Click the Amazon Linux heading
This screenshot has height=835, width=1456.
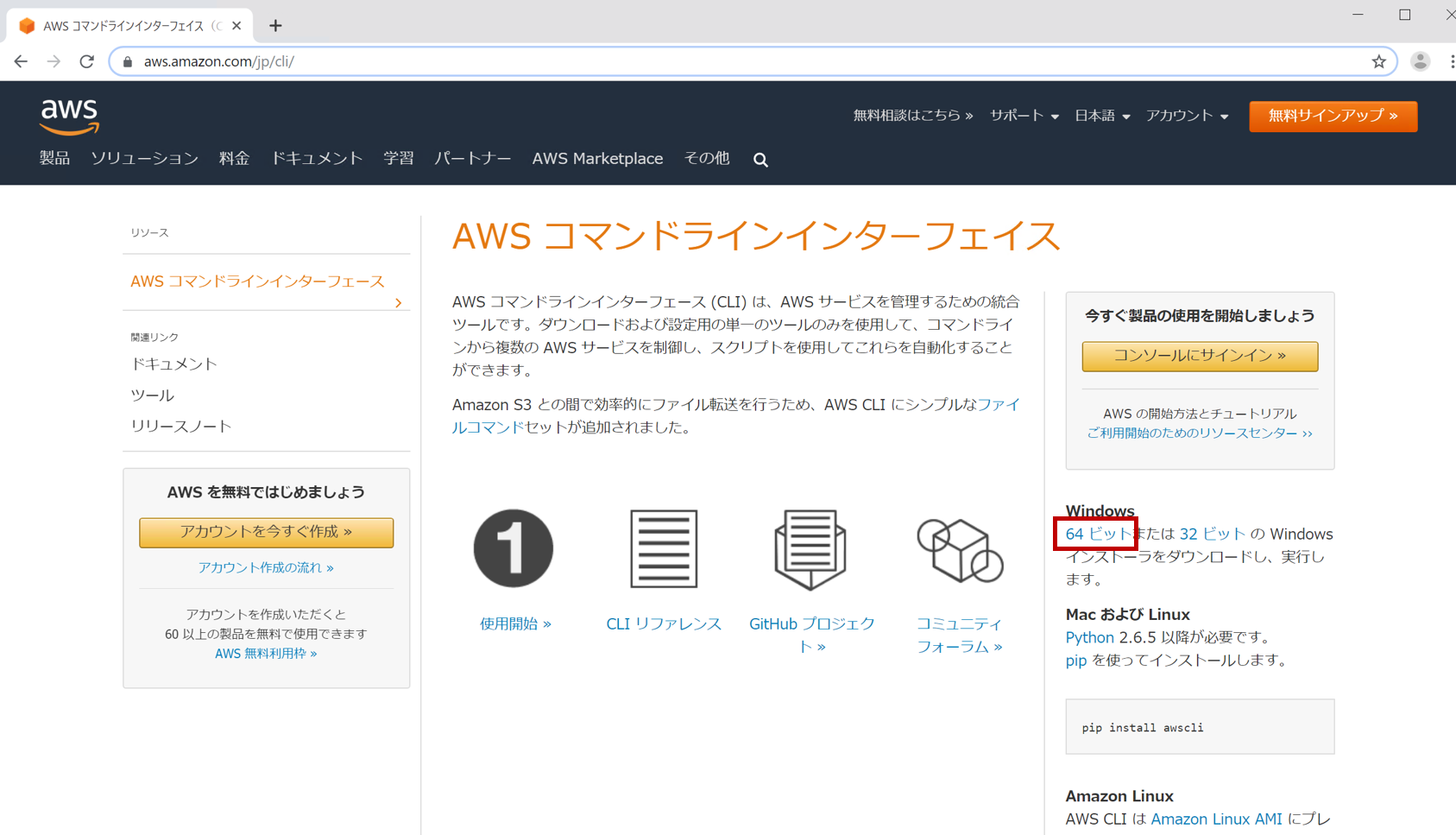[x=1119, y=796]
